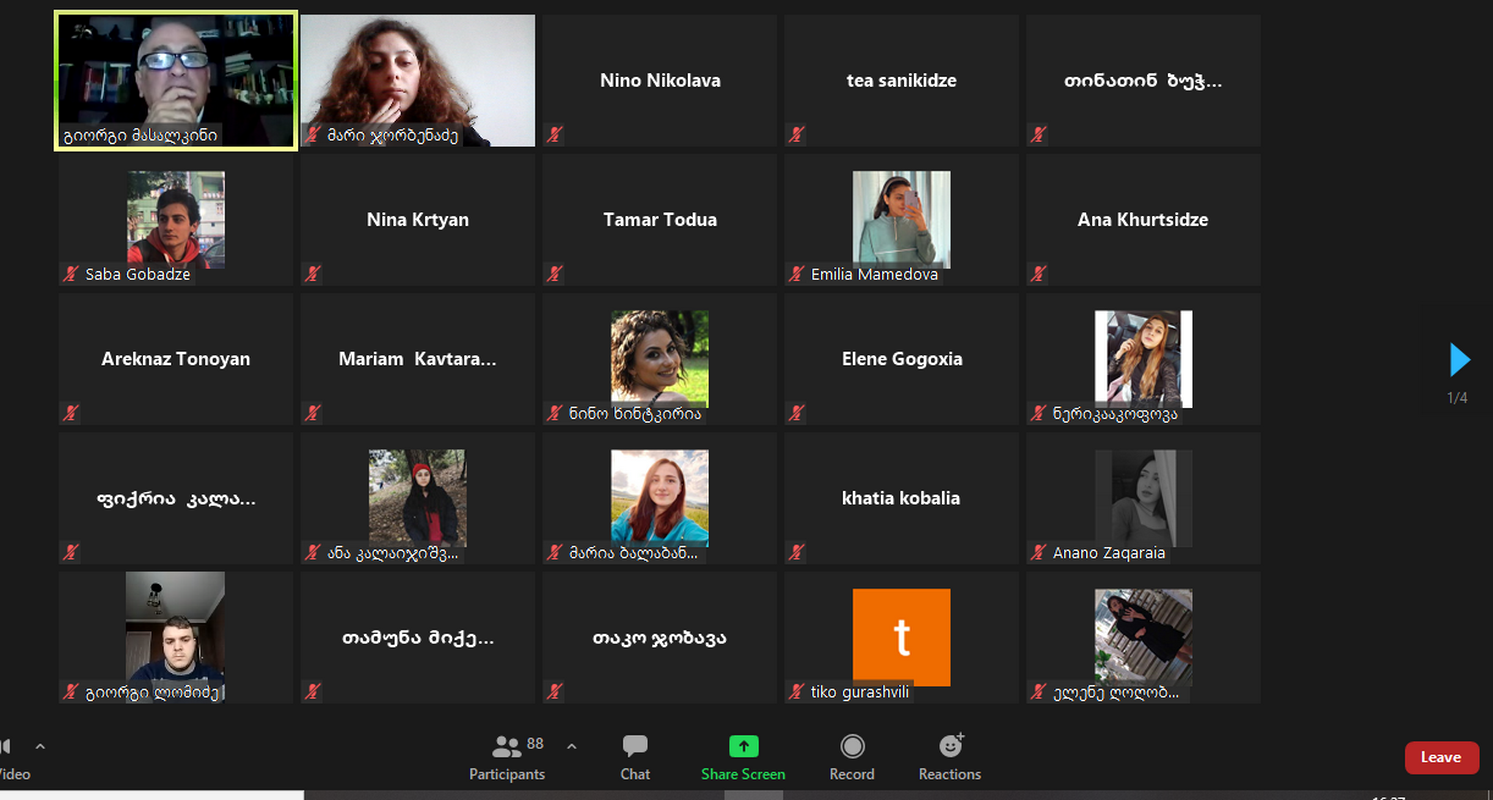Leave the meeting
The width and height of the screenshot is (1493, 800).
point(1441,757)
